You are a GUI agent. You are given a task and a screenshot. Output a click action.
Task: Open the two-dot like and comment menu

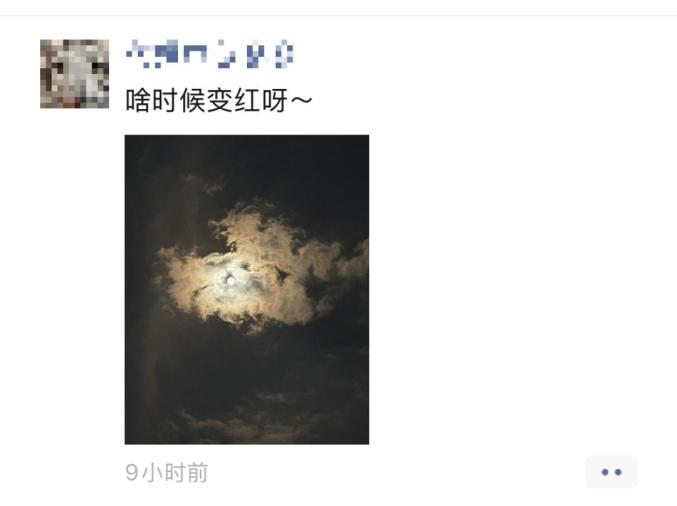tap(611, 471)
